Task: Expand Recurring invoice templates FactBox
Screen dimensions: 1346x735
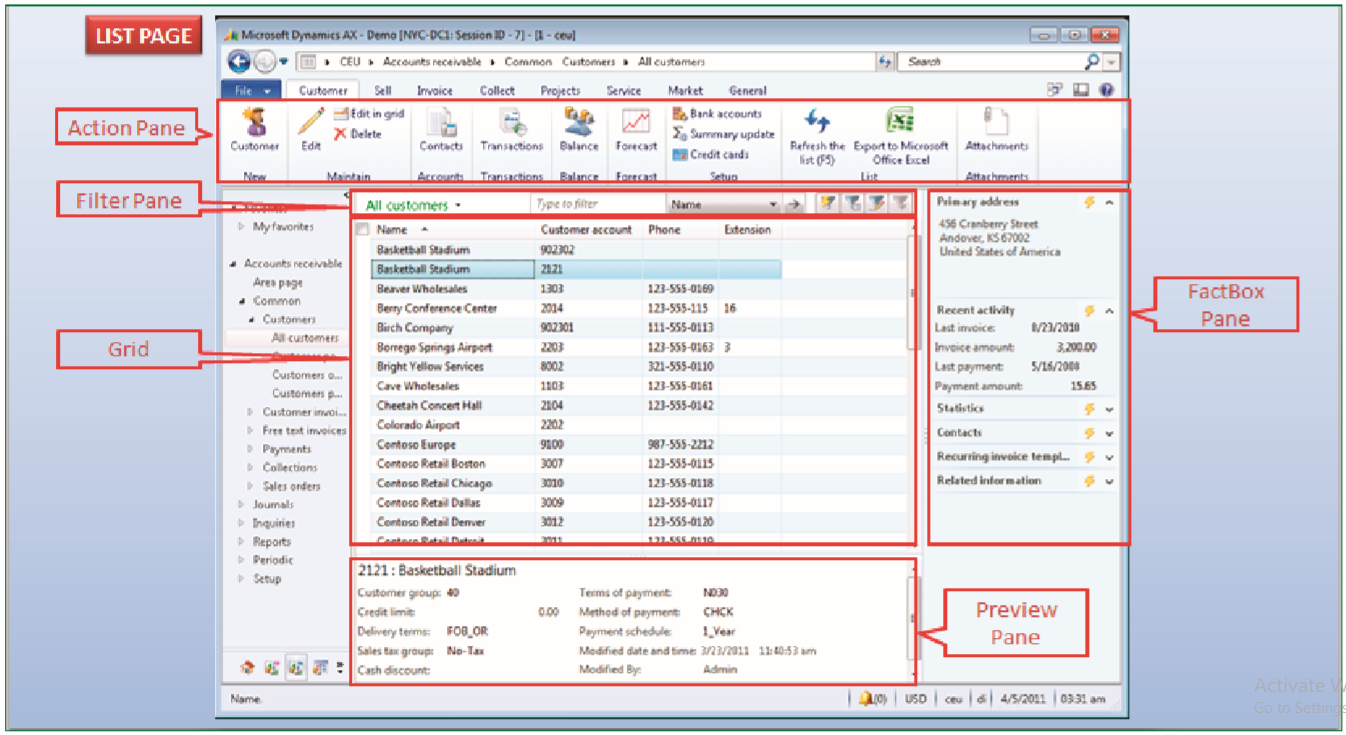Action: tap(1109, 457)
